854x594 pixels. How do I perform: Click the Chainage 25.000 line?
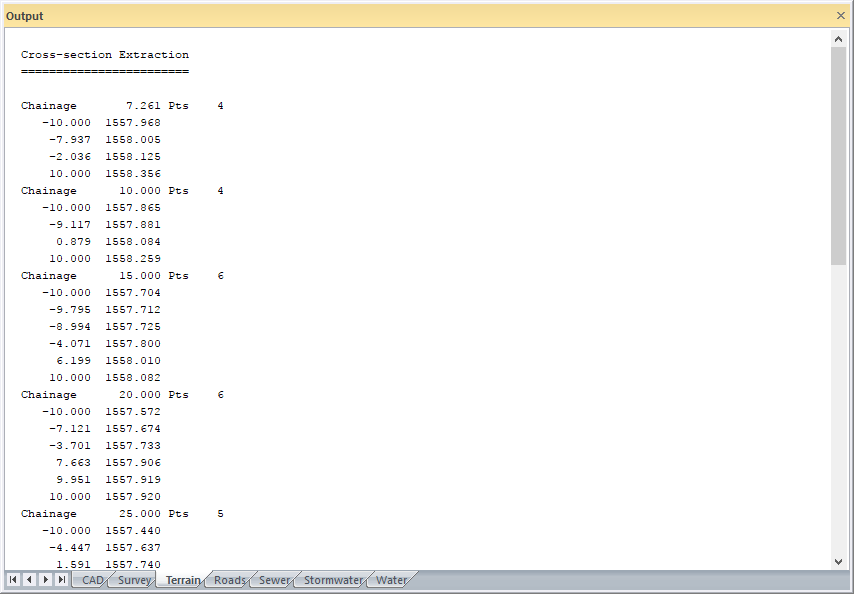pos(122,514)
